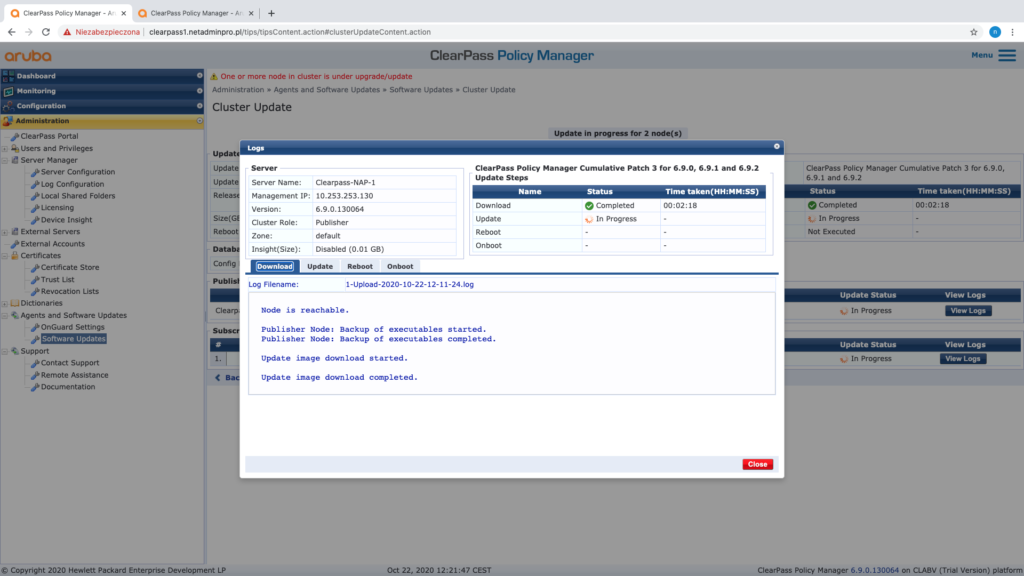This screenshot has width=1024, height=576.
Task: Expand the Dictionaries tree node
Action: point(5,303)
